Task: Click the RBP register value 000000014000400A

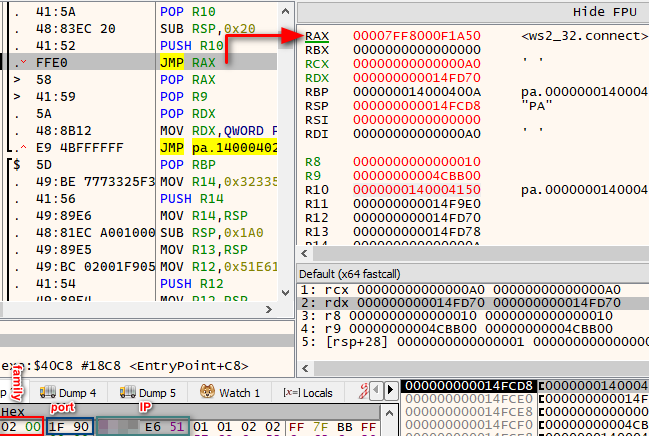Action: (x=417, y=92)
